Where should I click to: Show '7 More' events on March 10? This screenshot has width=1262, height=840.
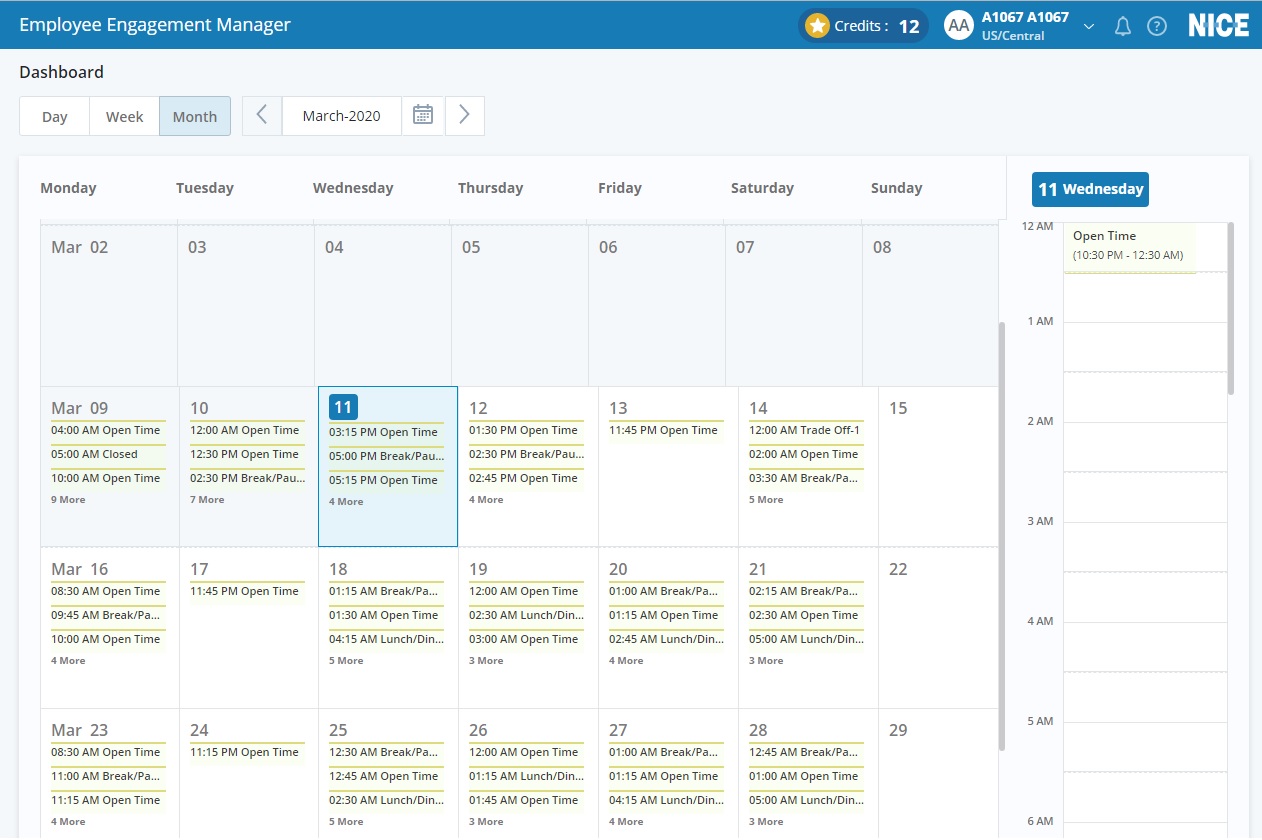(207, 499)
